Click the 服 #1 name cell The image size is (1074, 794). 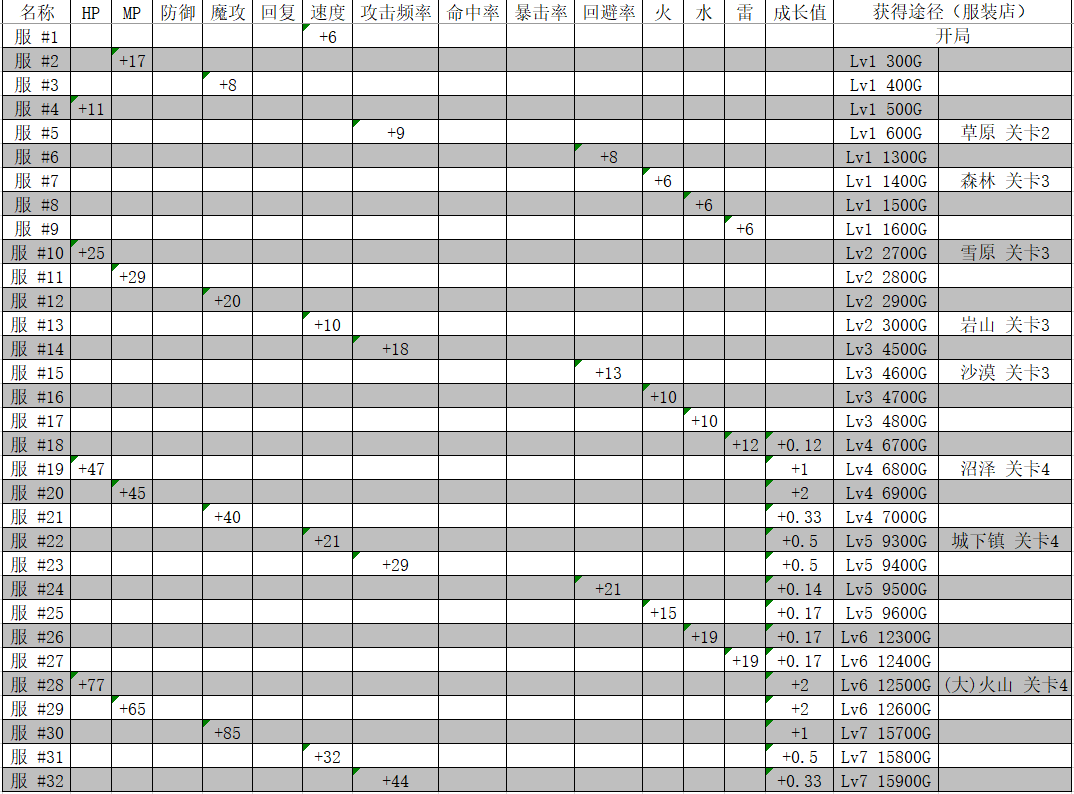pos(36,36)
